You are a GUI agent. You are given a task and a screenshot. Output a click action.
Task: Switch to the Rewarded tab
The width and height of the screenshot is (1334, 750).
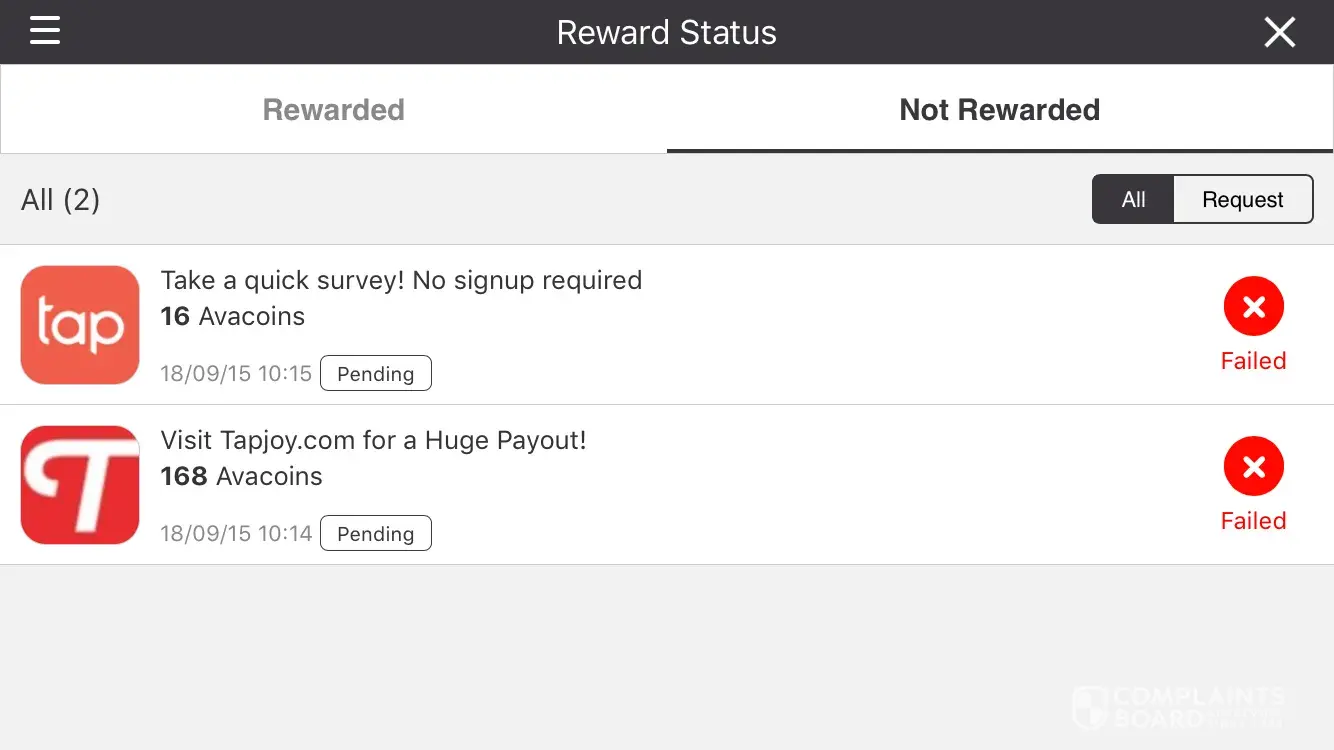pyautogui.click(x=334, y=110)
